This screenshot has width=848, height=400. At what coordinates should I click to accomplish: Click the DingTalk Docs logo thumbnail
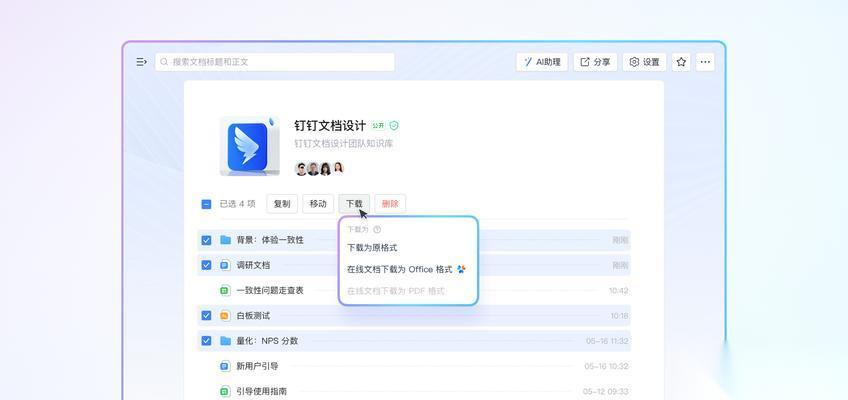[x=248, y=145]
